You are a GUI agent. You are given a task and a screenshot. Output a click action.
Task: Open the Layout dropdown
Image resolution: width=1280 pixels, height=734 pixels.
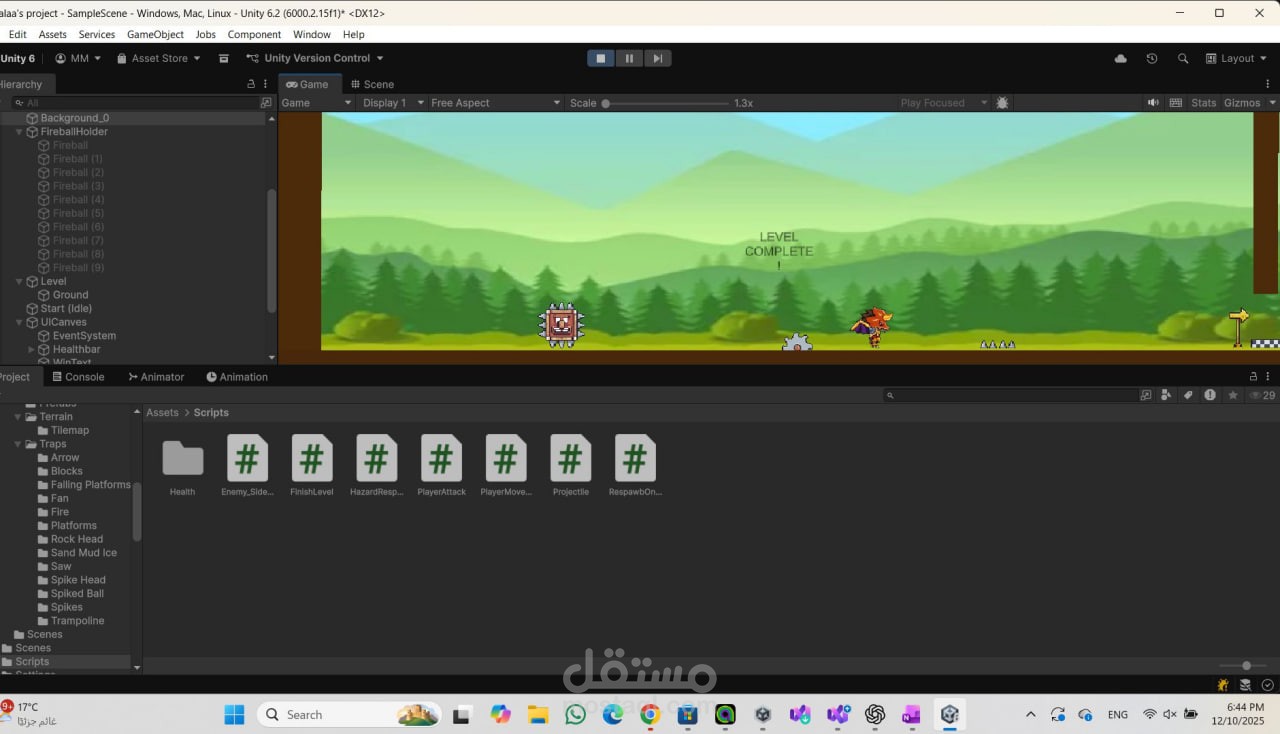point(1237,58)
